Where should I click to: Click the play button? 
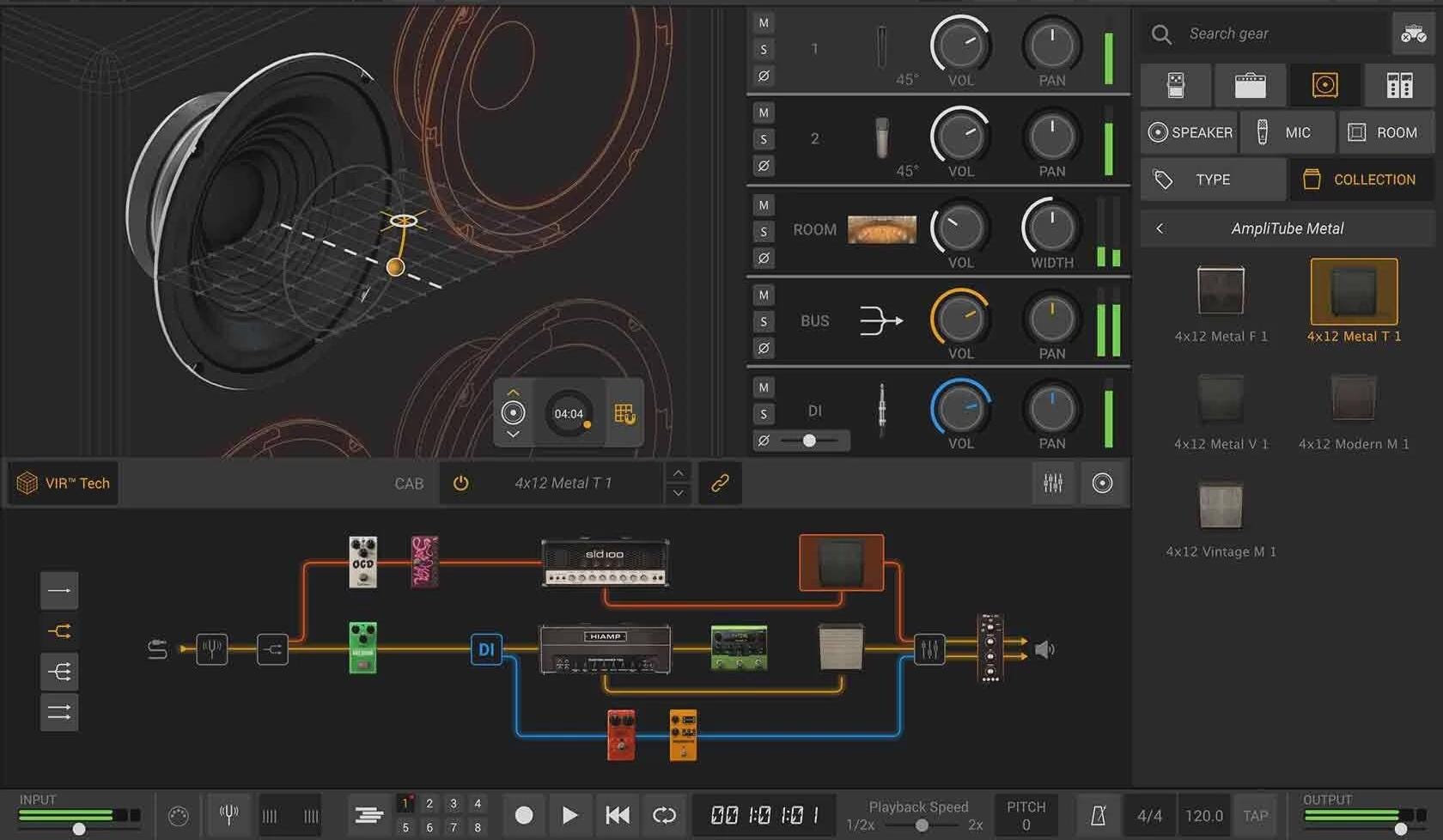pyautogui.click(x=569, y=815)
